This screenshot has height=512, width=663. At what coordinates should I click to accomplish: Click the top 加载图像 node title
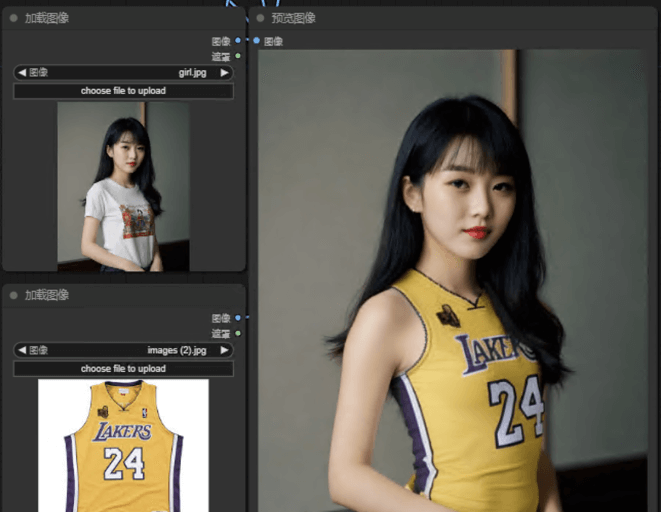47,18
